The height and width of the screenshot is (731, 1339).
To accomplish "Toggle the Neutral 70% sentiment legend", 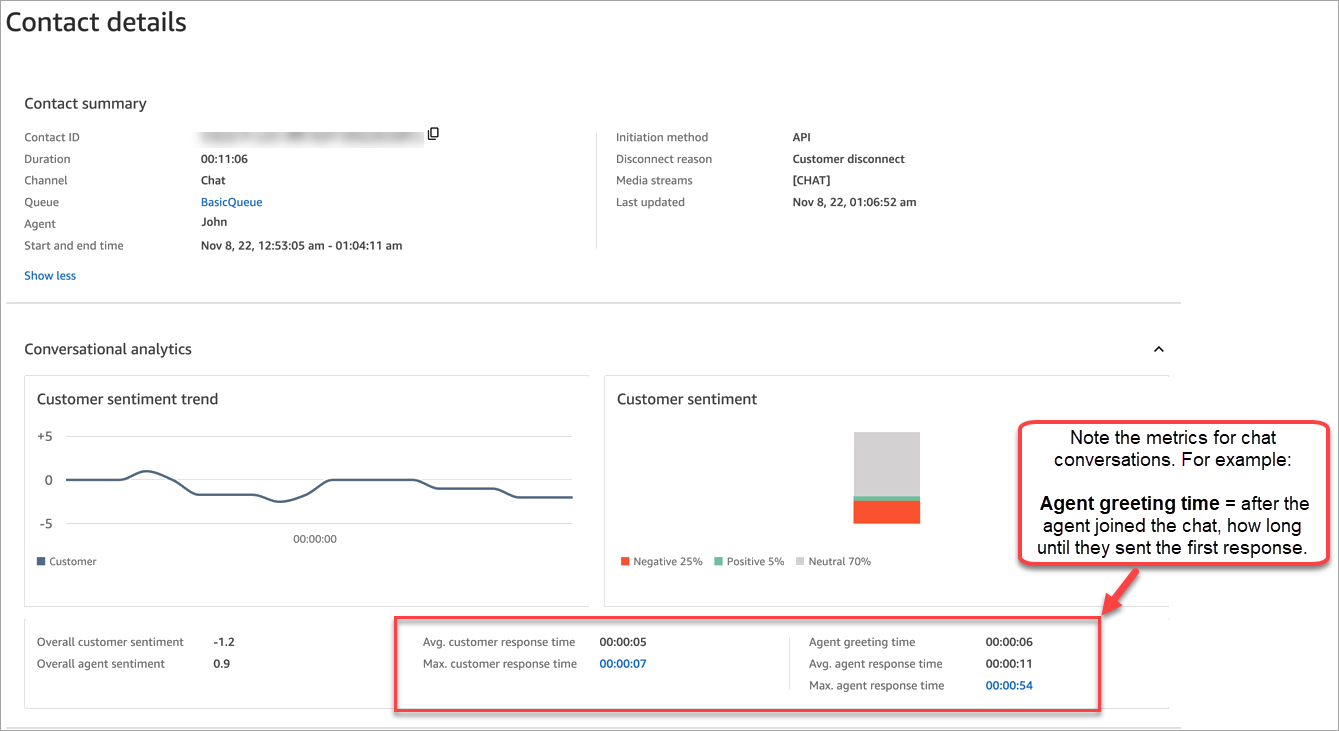I will [x=833, y=561].
